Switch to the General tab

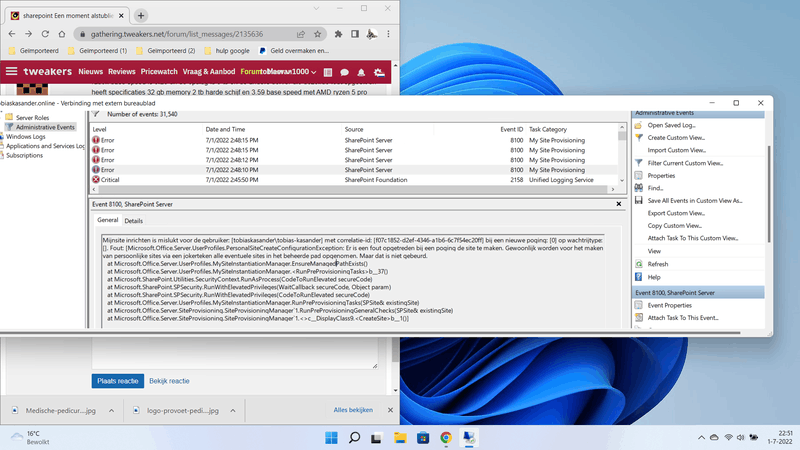(108, 220)
